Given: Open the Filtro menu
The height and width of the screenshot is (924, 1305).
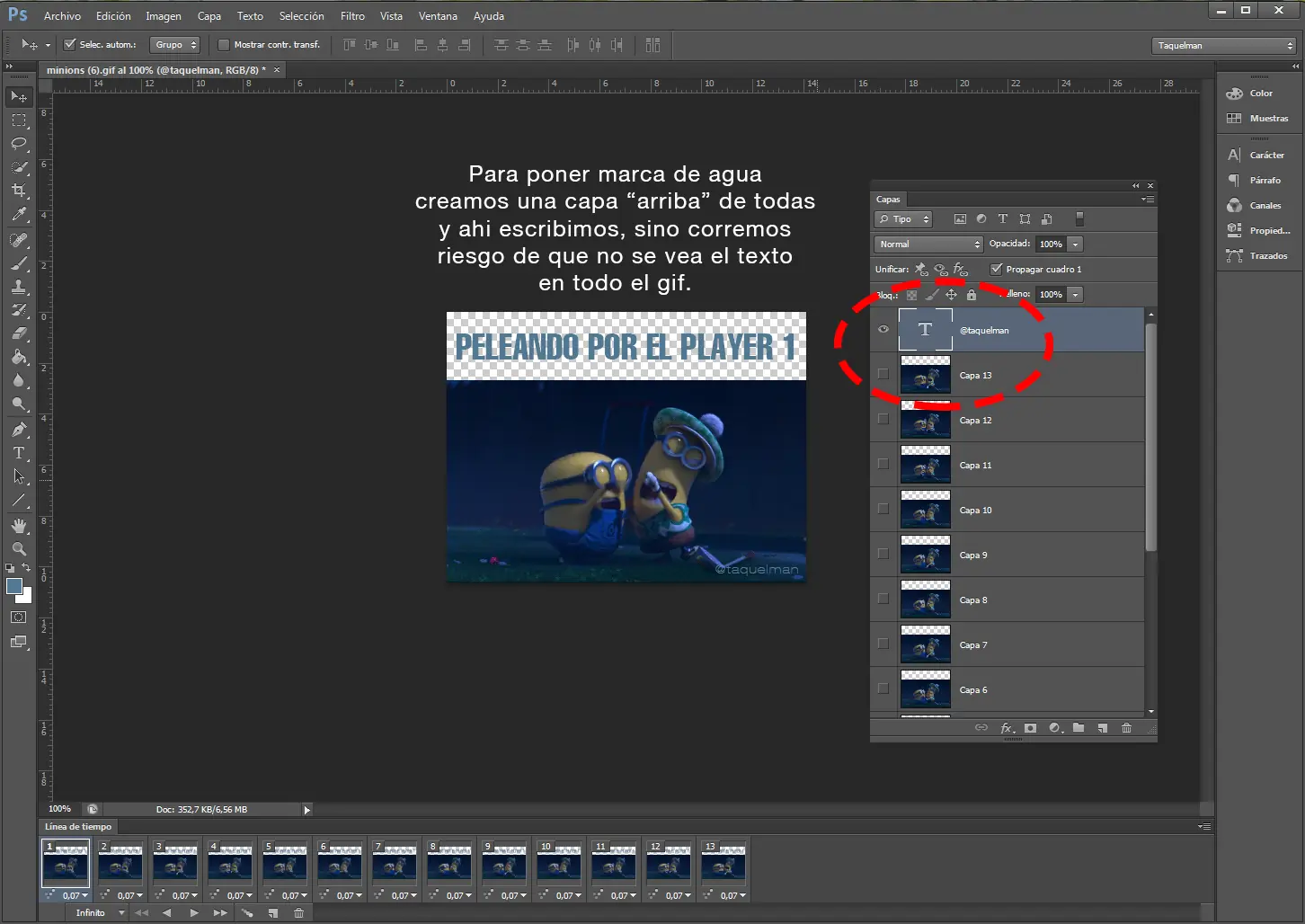Looking at the screenshot, I should tap(352, 15).
